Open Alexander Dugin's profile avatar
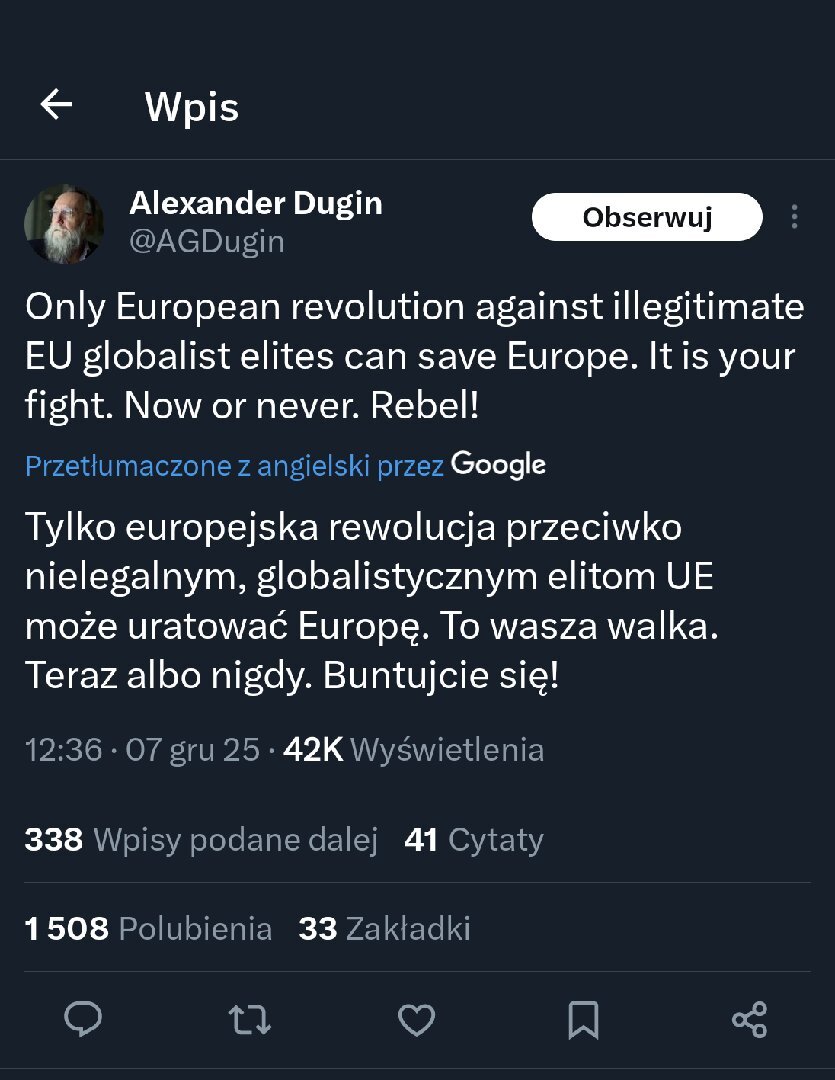Viewport: 835px width, 1080px height. 64,224
